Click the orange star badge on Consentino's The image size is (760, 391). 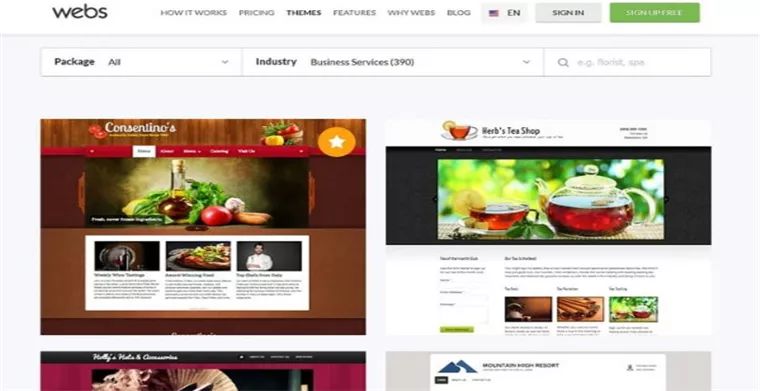337,142
